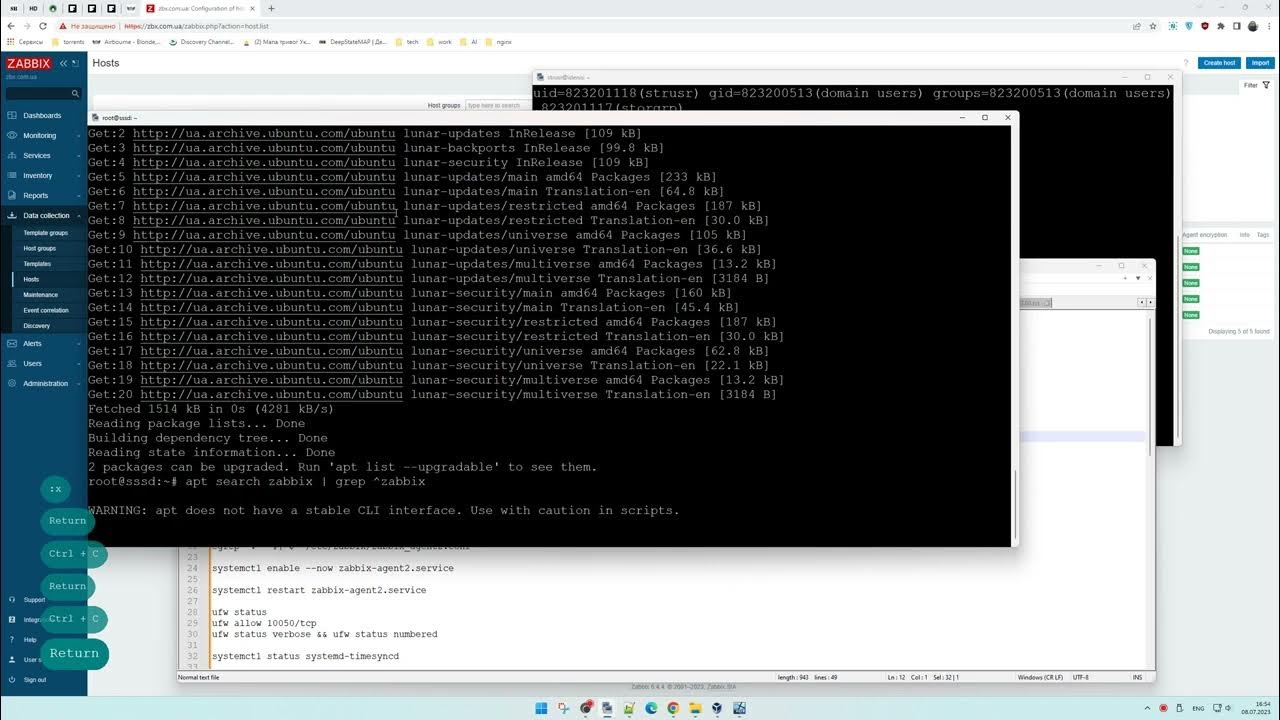Screen dimensions: 1280x720
Task: Open Host groups submenu item
Action: point(40,248)
